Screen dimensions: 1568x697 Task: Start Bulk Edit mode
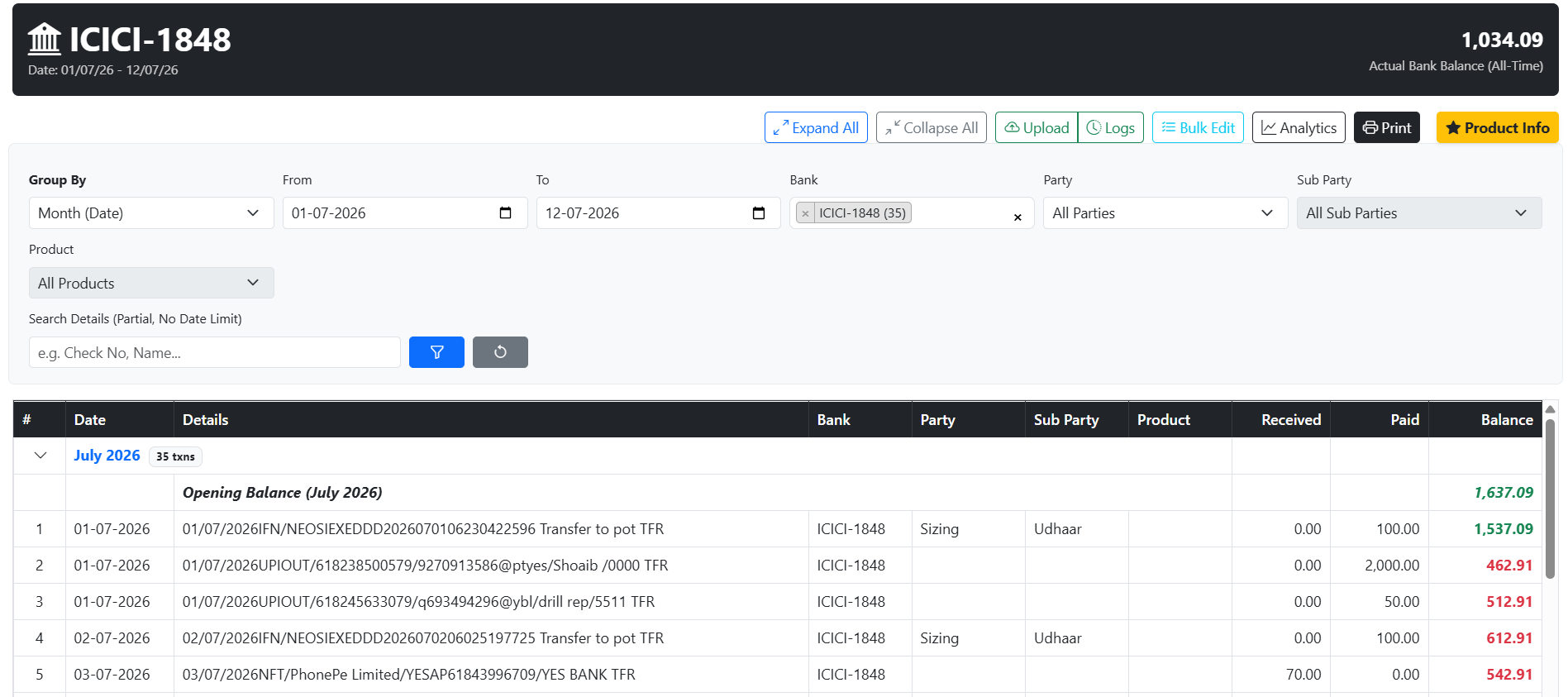[x=1198, y=127]
